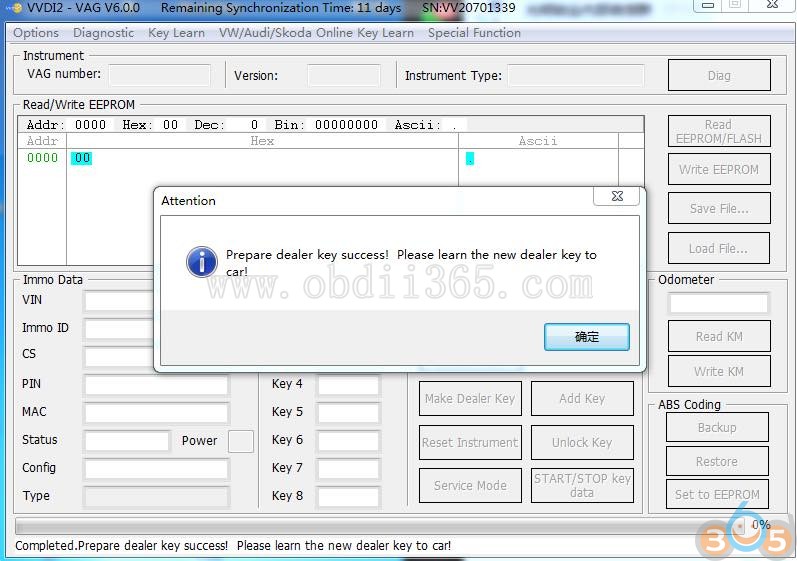Open the Diagnostic menu
797x561 pixels.
click(103, 33)
